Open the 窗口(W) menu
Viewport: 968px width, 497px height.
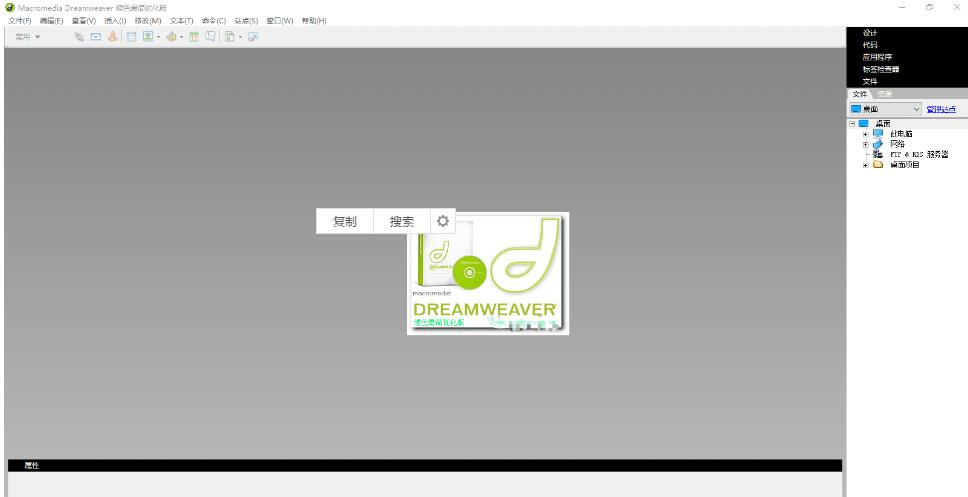click(x=280, y=20)
